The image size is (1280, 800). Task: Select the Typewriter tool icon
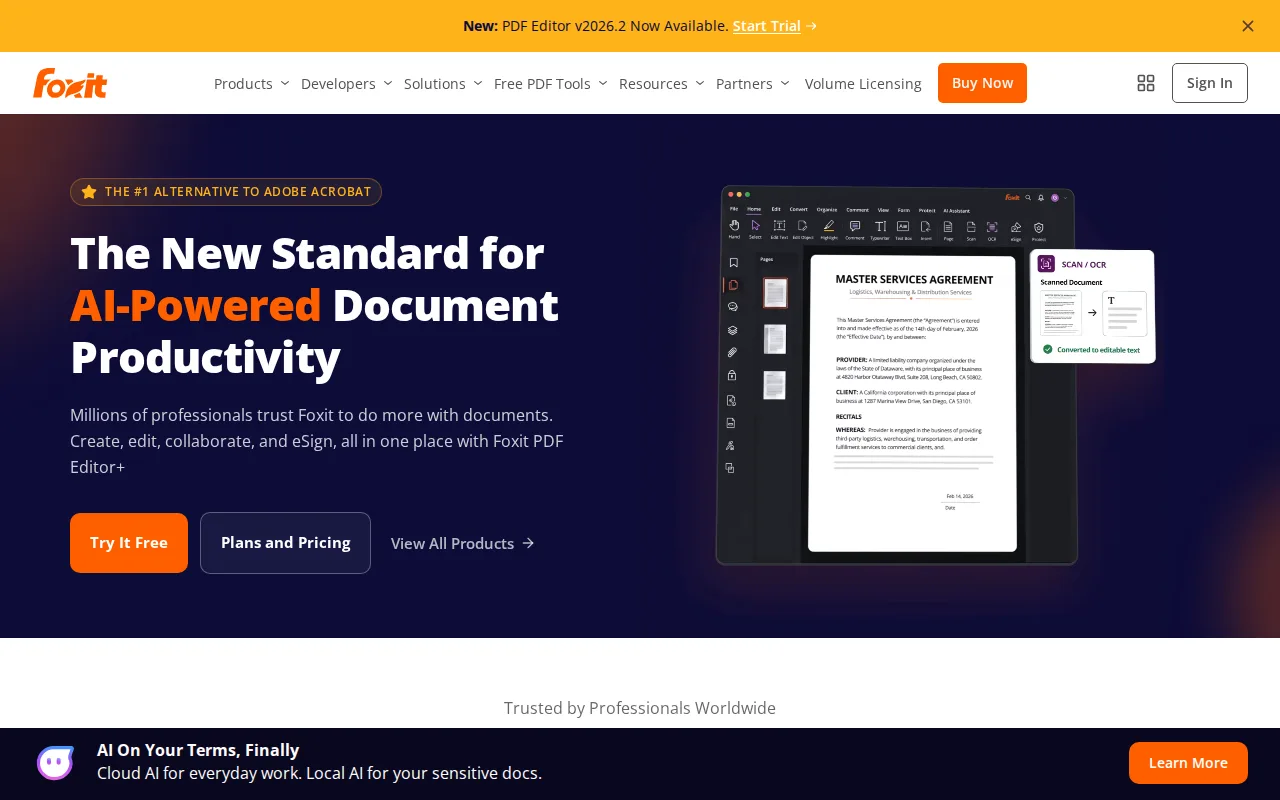880,227
